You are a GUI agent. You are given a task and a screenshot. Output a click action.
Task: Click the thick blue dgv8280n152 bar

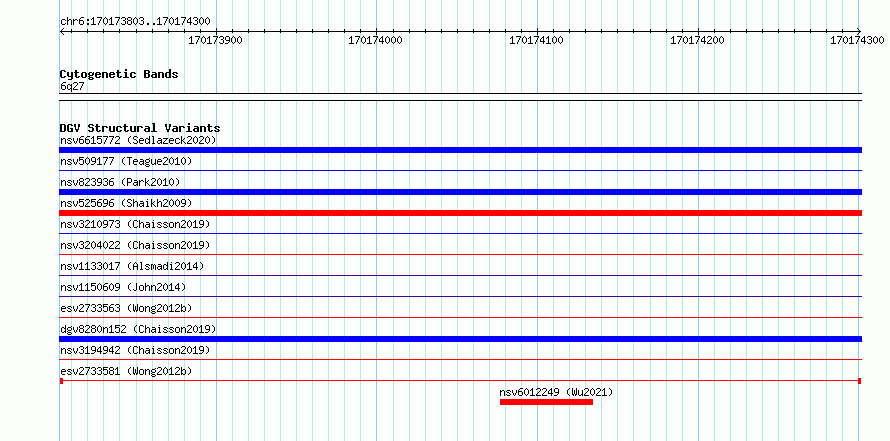click(460, 339)
